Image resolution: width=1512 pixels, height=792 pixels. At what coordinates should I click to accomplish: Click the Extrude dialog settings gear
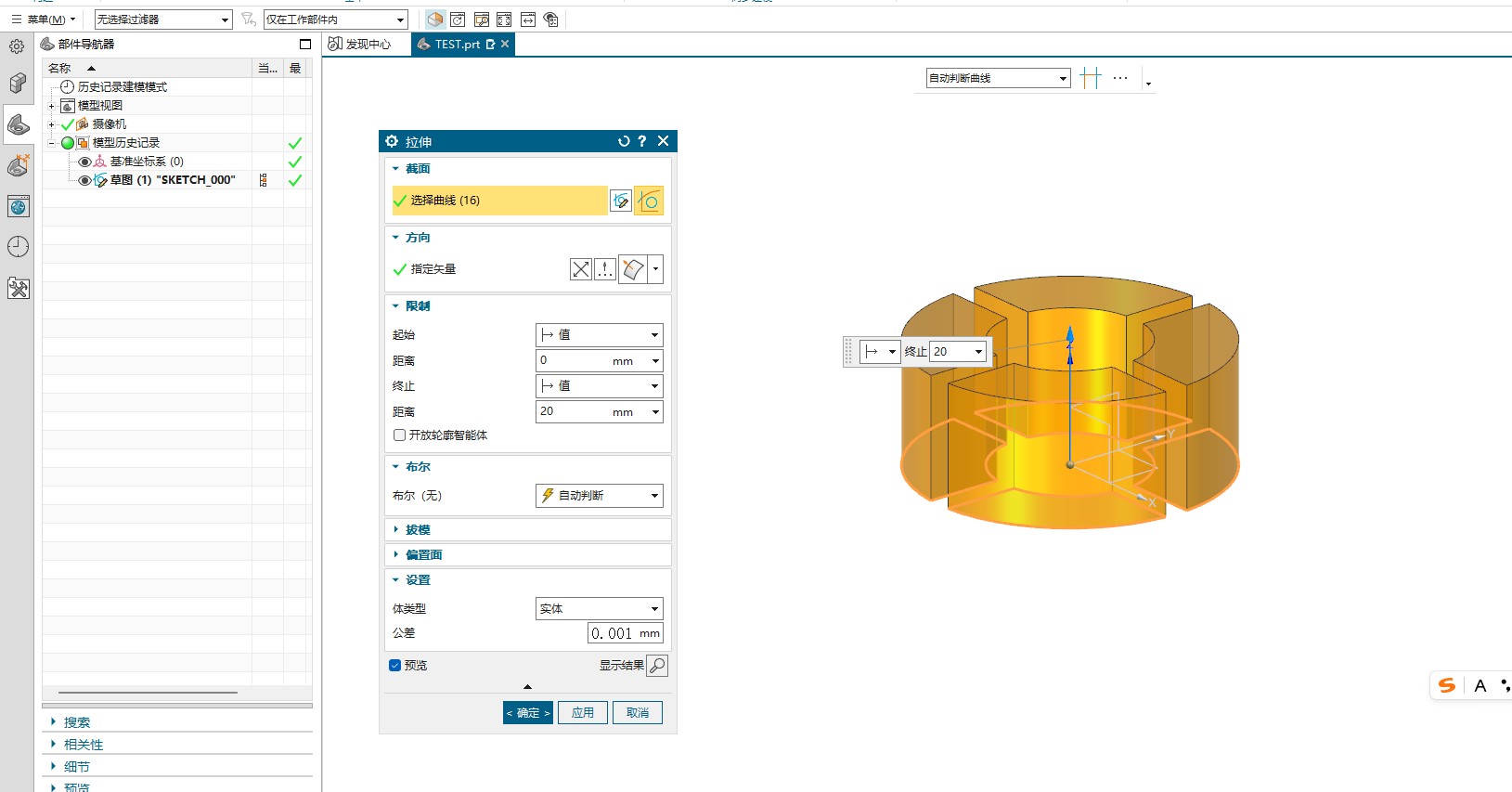point(392,141)
